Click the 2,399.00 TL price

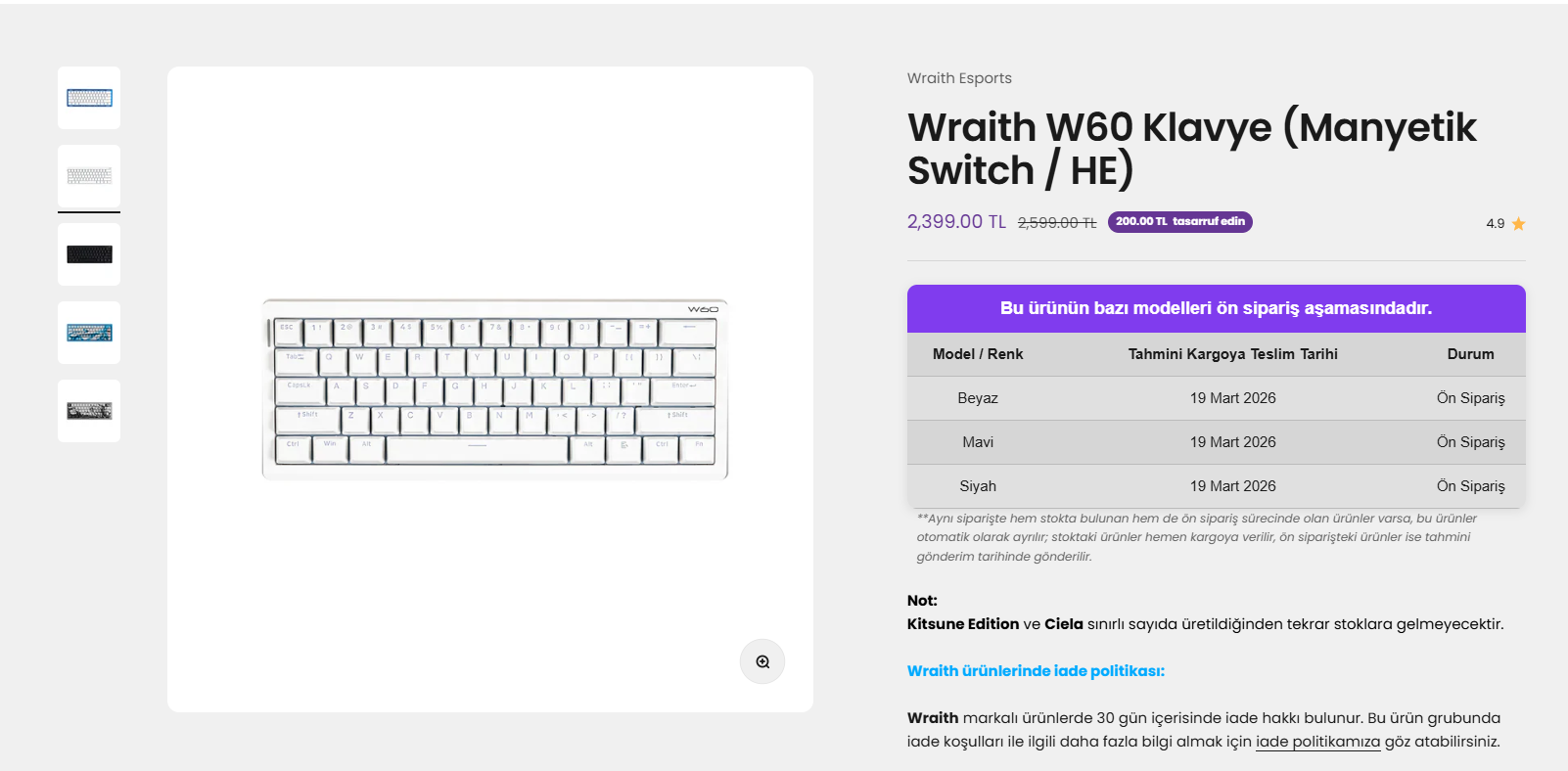click(x=956, y=222)
